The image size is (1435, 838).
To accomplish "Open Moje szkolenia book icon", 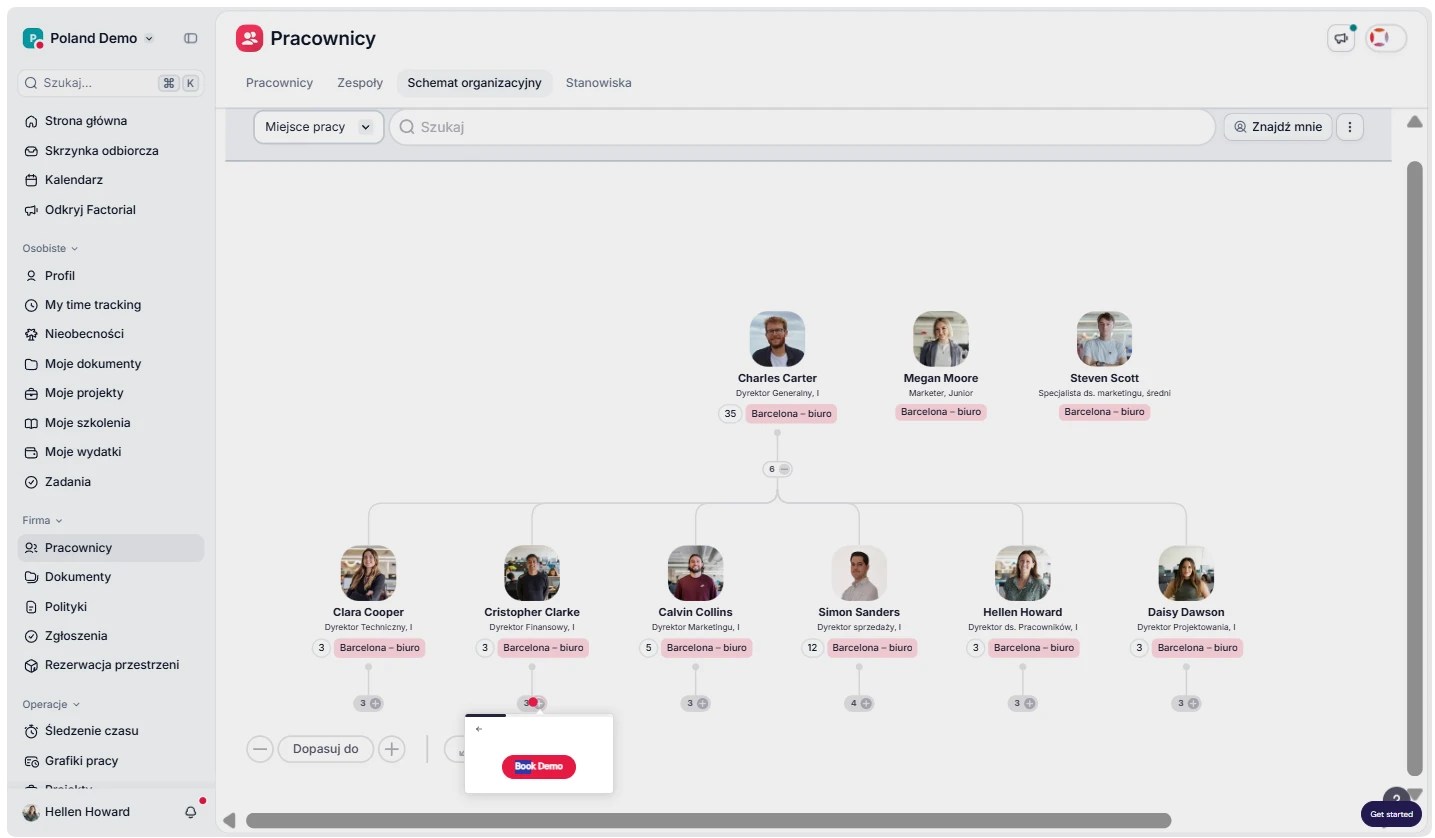I will pyautogui.click(x=31, y=423).
